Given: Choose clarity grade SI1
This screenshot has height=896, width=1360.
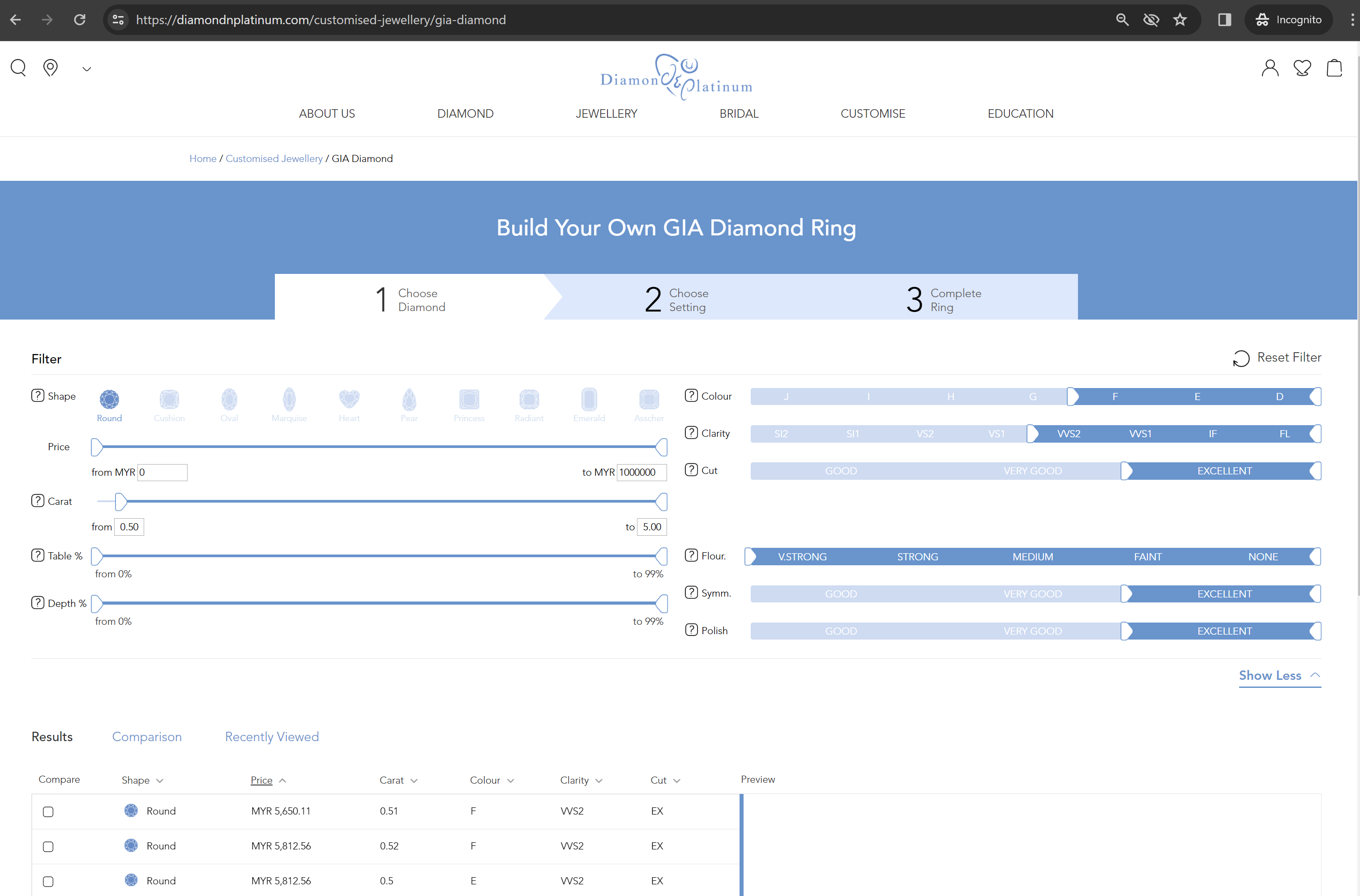Looking at the screenshot, I should pyautogui.click(x=852, y=434).
